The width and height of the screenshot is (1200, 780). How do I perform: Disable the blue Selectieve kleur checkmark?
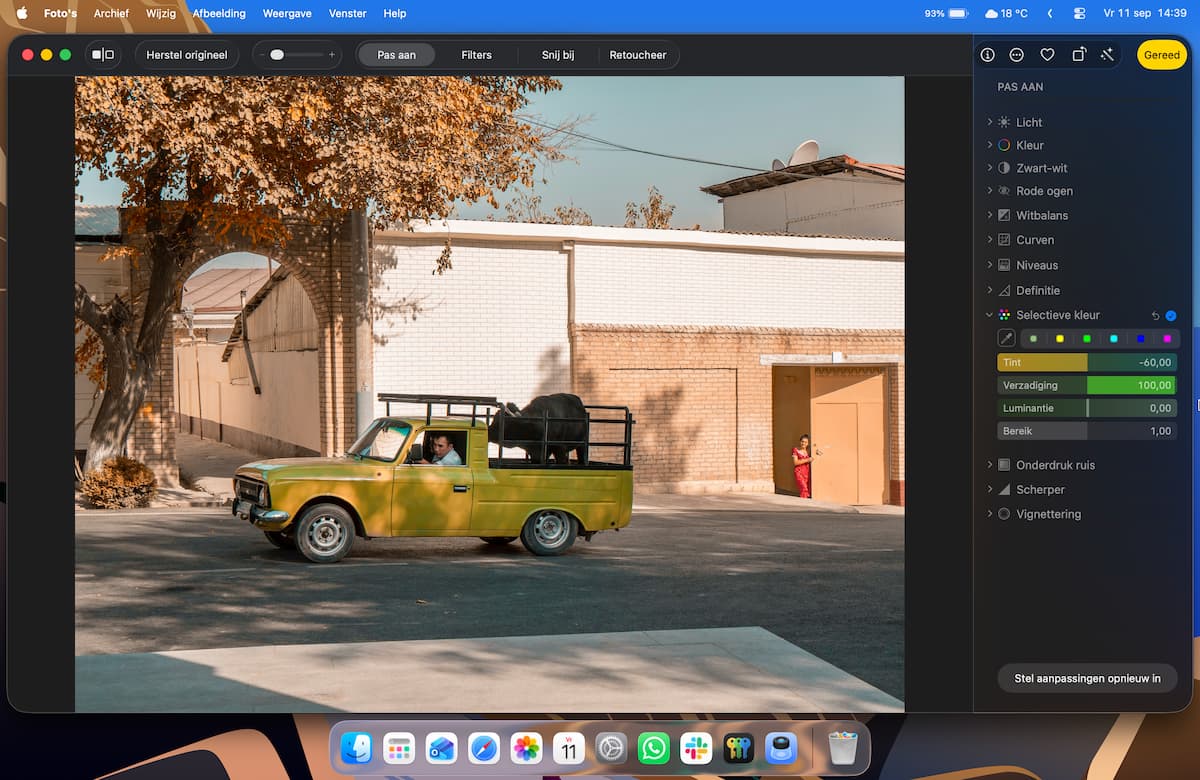click(x=1171, y=315)
